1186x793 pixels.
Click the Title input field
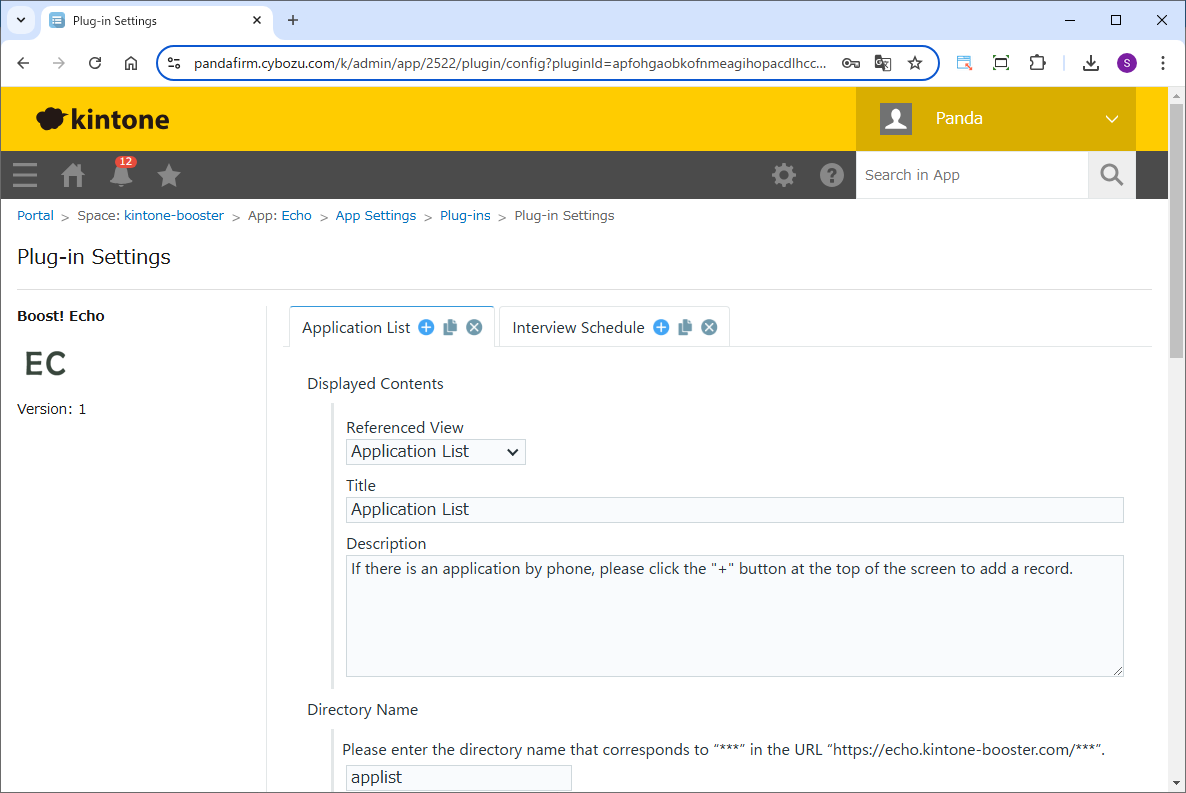coord(735,510)
